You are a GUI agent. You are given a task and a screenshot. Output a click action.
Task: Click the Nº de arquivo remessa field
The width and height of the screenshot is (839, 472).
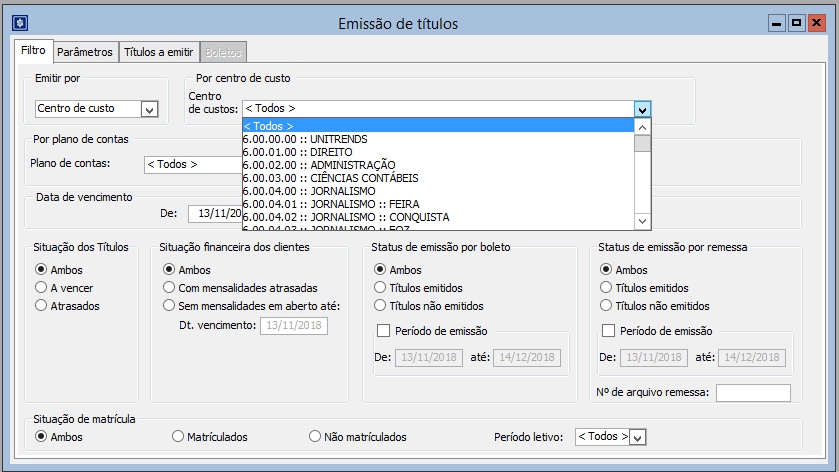click(752, 393)
